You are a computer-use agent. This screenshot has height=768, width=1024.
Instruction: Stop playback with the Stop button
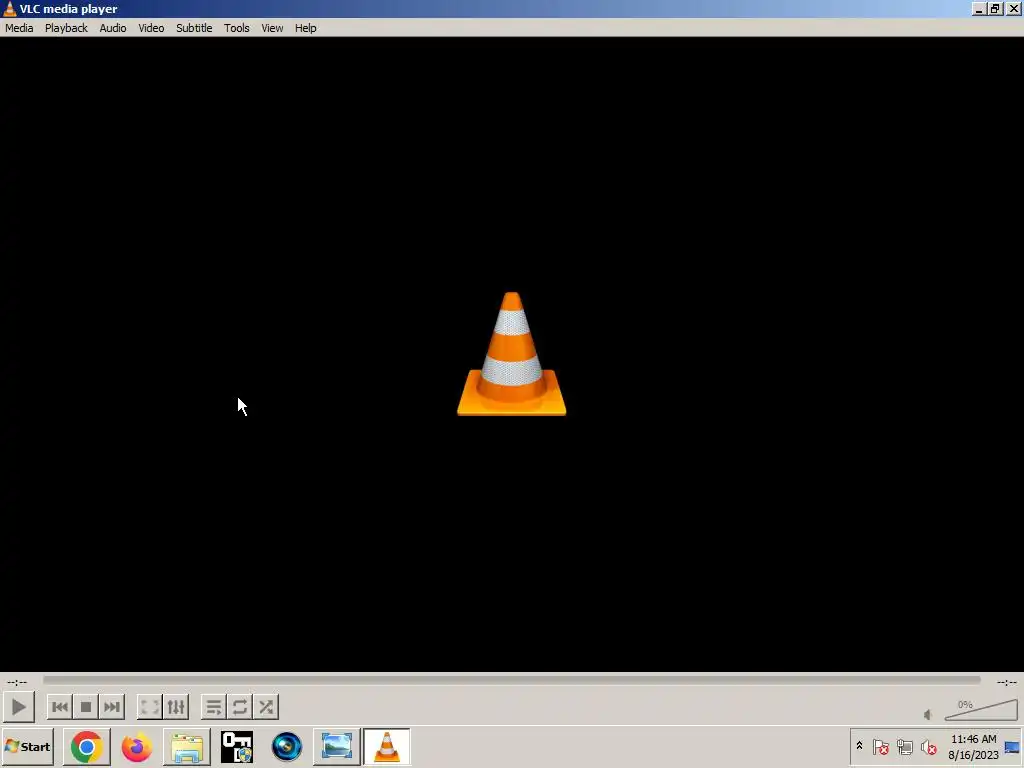86,707
